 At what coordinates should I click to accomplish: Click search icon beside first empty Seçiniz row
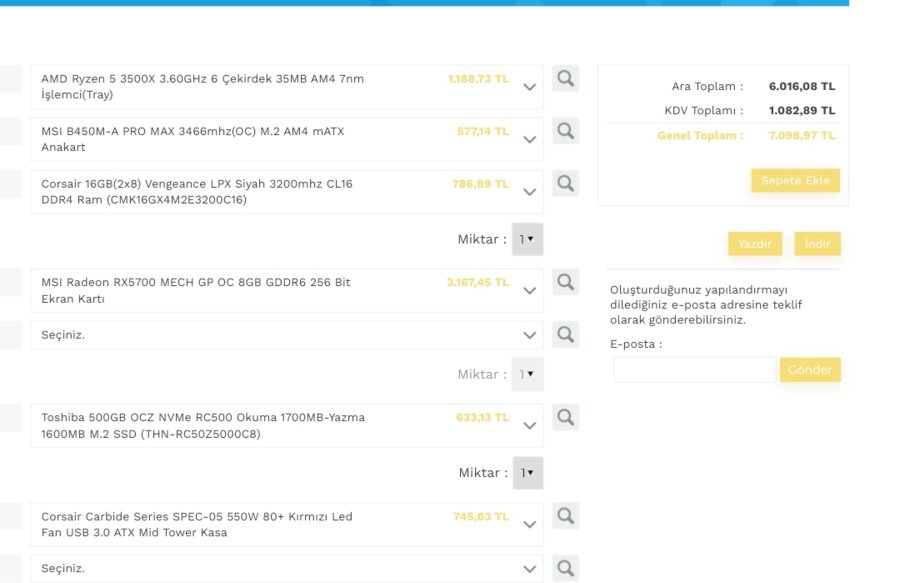[565, 335]
